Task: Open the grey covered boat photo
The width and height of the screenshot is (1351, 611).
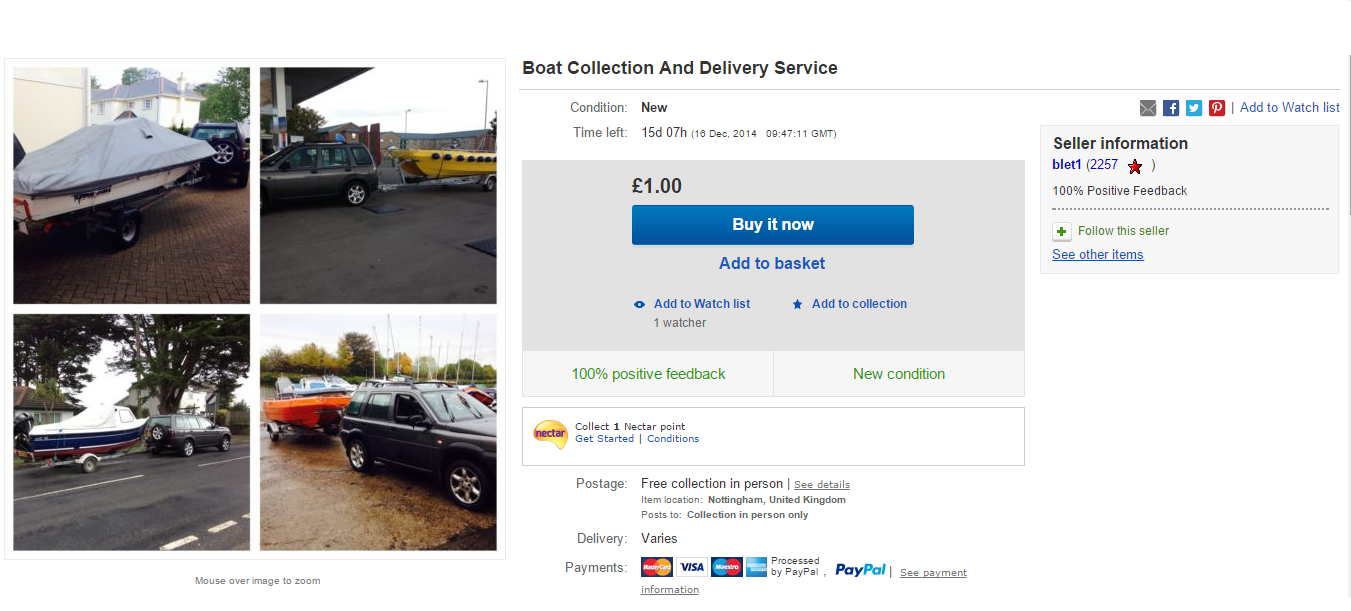Action: click(x=132, y=185)
